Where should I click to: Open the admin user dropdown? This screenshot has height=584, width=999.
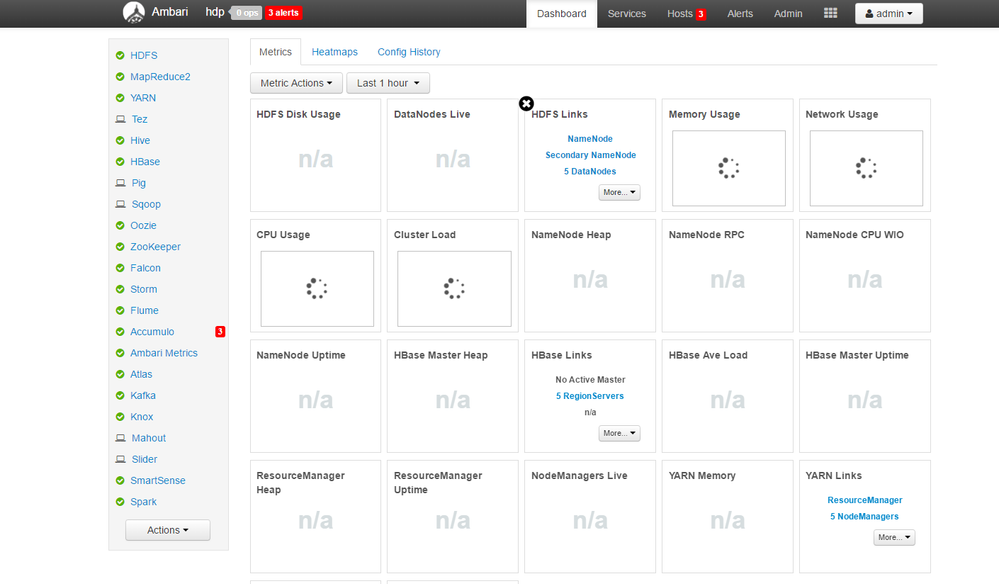(889, 13)
